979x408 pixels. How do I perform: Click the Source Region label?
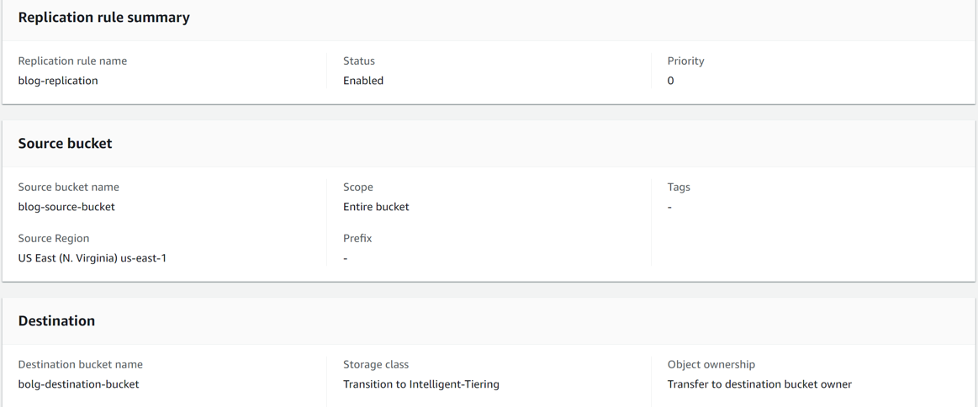tap(53, 238)
